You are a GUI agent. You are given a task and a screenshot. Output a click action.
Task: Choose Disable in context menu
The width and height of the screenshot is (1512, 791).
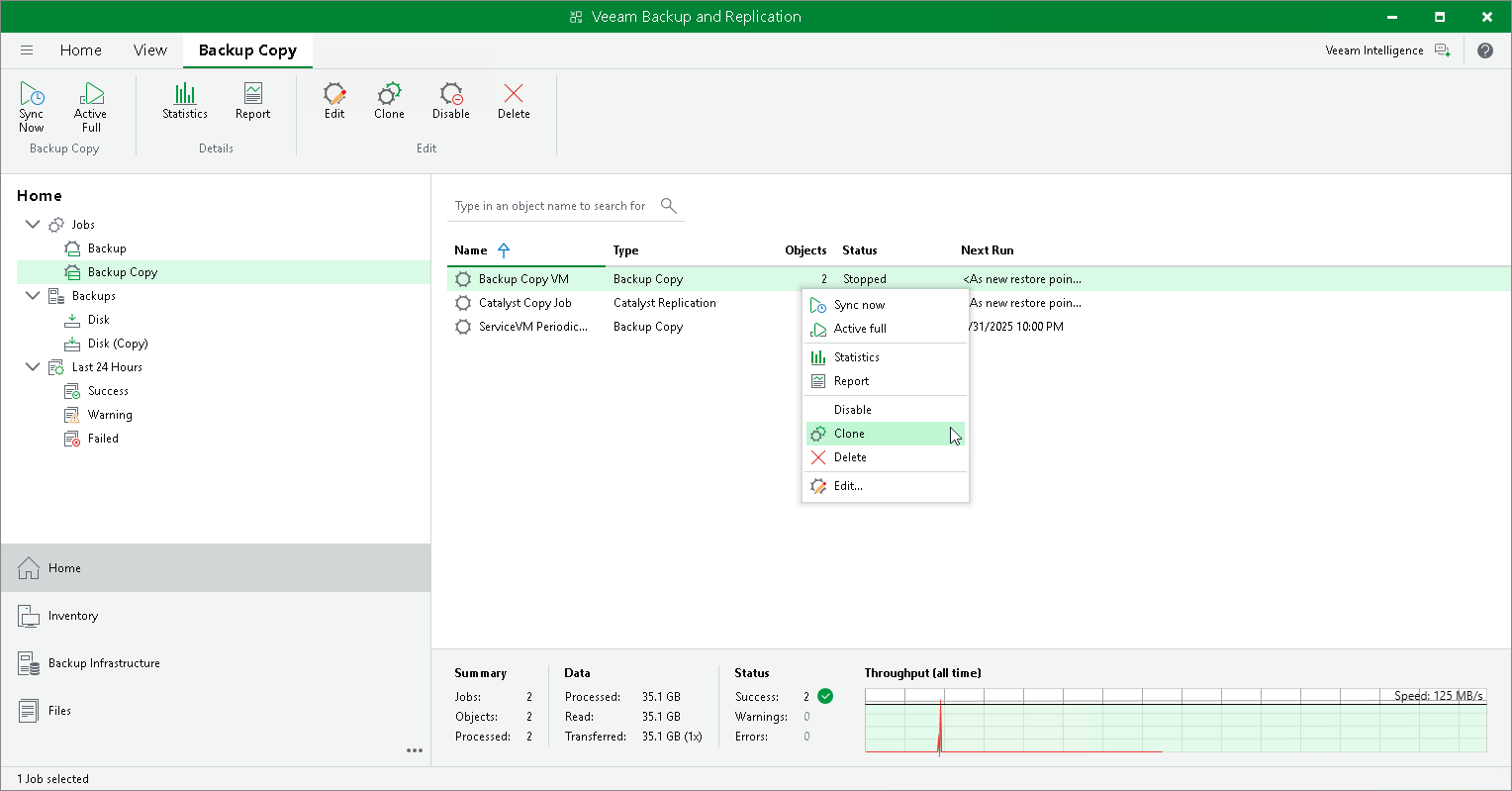point(886,410)
